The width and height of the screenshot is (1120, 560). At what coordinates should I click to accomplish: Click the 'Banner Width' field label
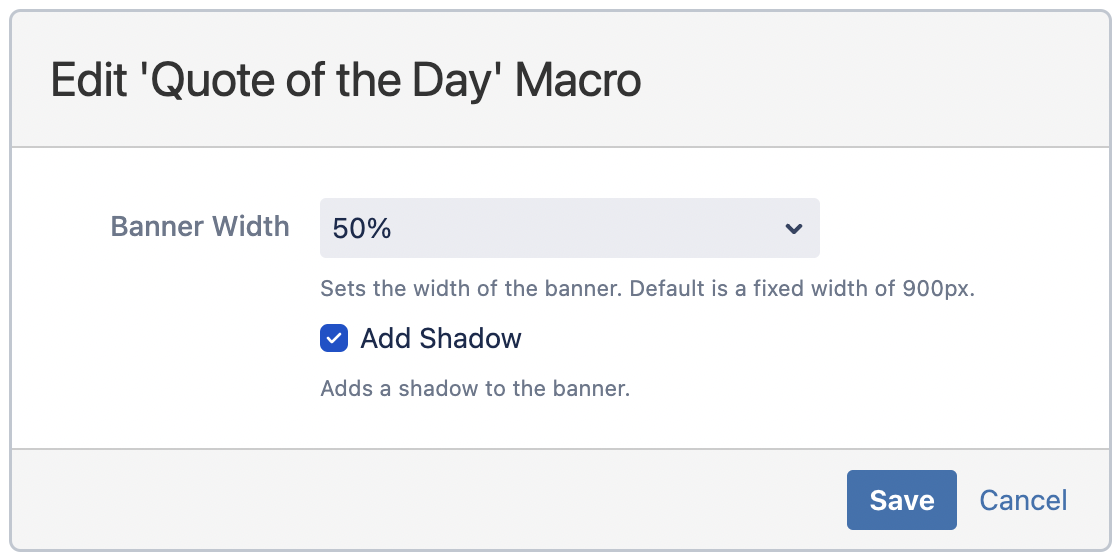click(200, 226)
